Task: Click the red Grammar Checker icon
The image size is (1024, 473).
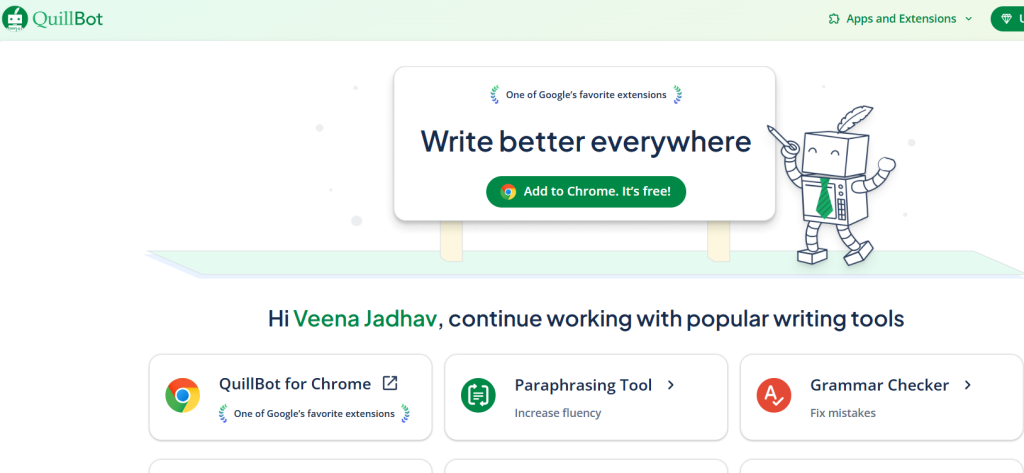Action: pos(774,395)
